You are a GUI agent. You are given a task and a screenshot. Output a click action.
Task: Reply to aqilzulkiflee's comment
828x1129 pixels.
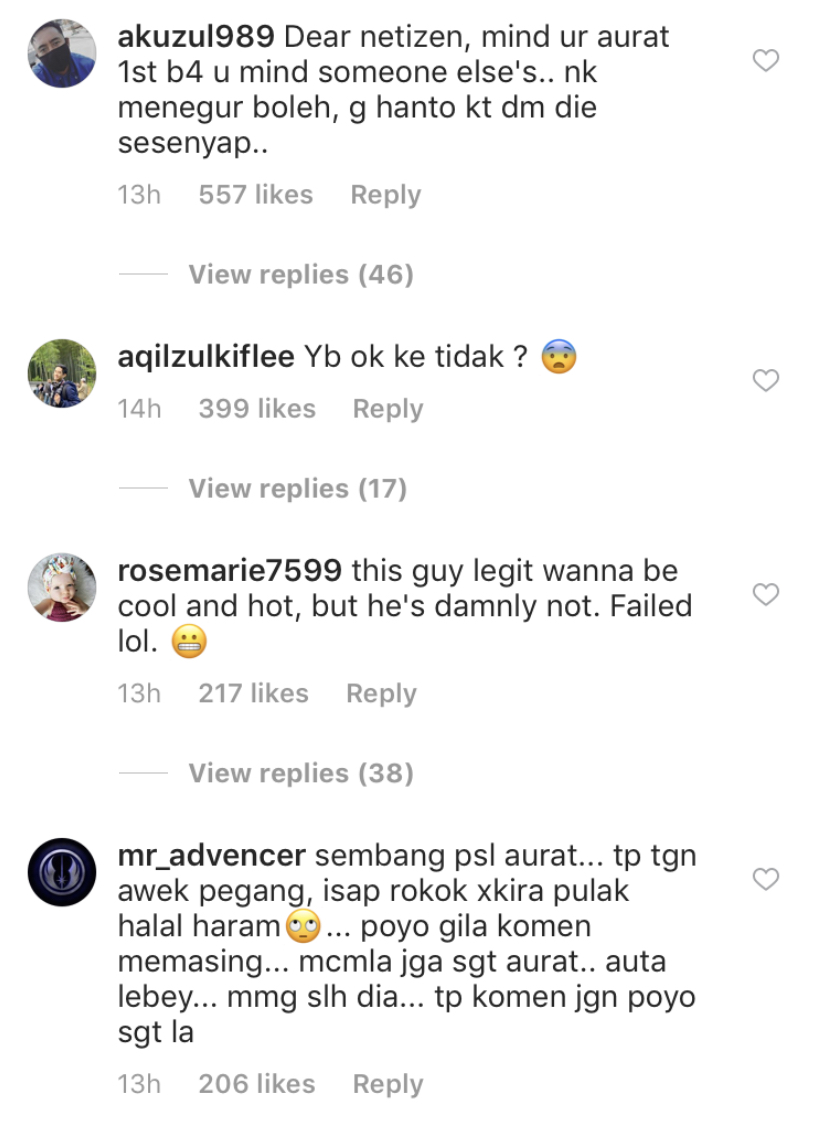coord(388,409)
